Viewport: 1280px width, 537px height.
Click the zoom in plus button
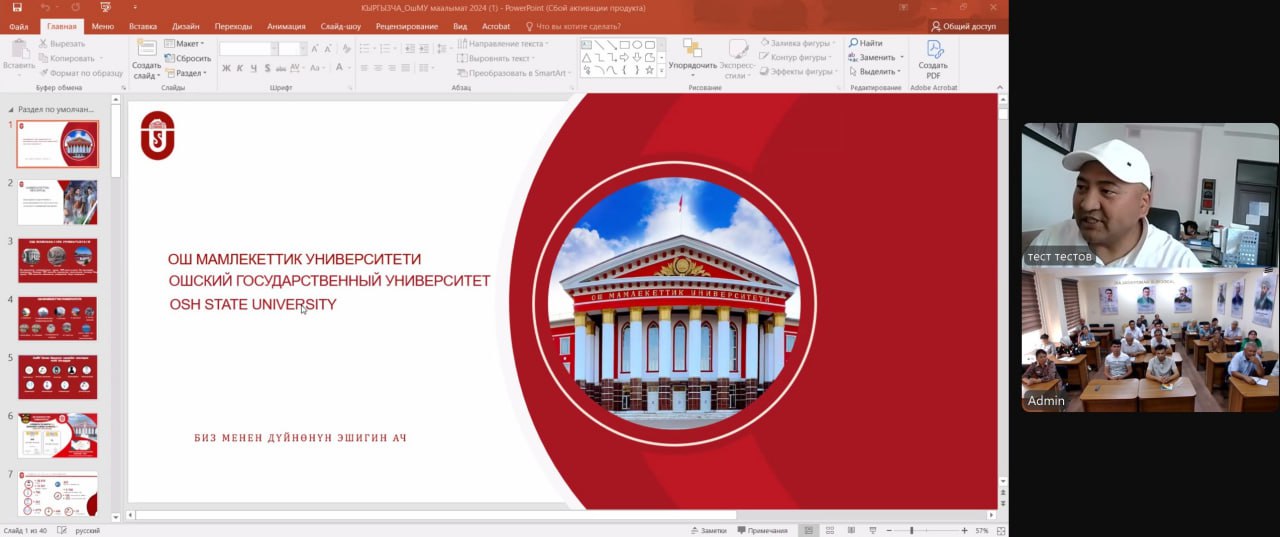point(964,530)
